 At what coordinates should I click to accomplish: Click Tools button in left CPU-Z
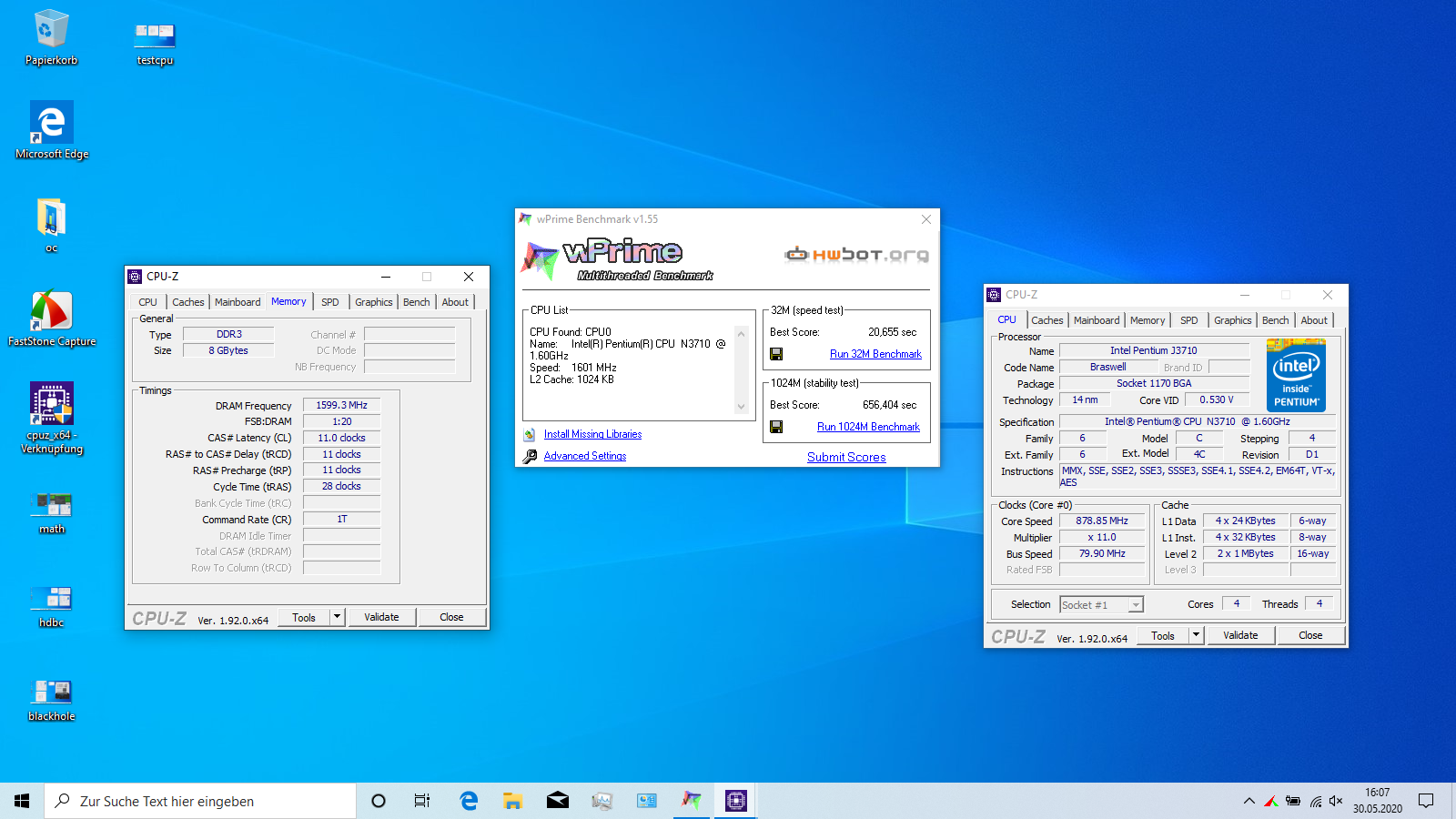[304, 617]
